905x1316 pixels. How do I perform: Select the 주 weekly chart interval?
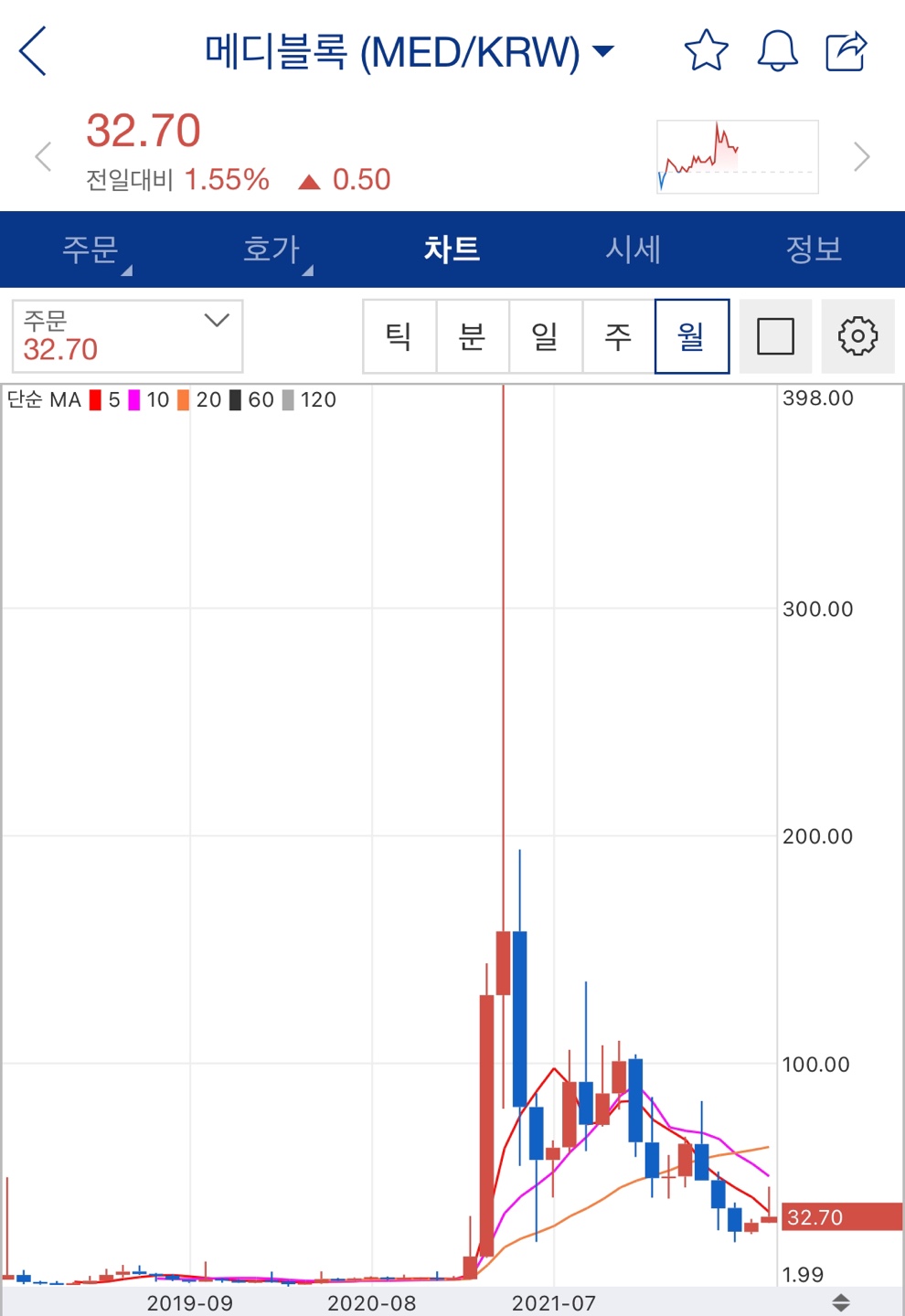point(619,336)
